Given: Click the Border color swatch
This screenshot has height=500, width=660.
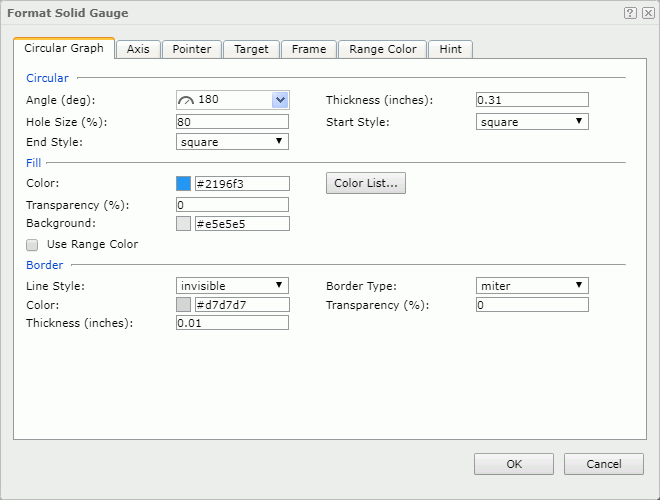Looking at the screenshot, I should (x=184, y=305).
